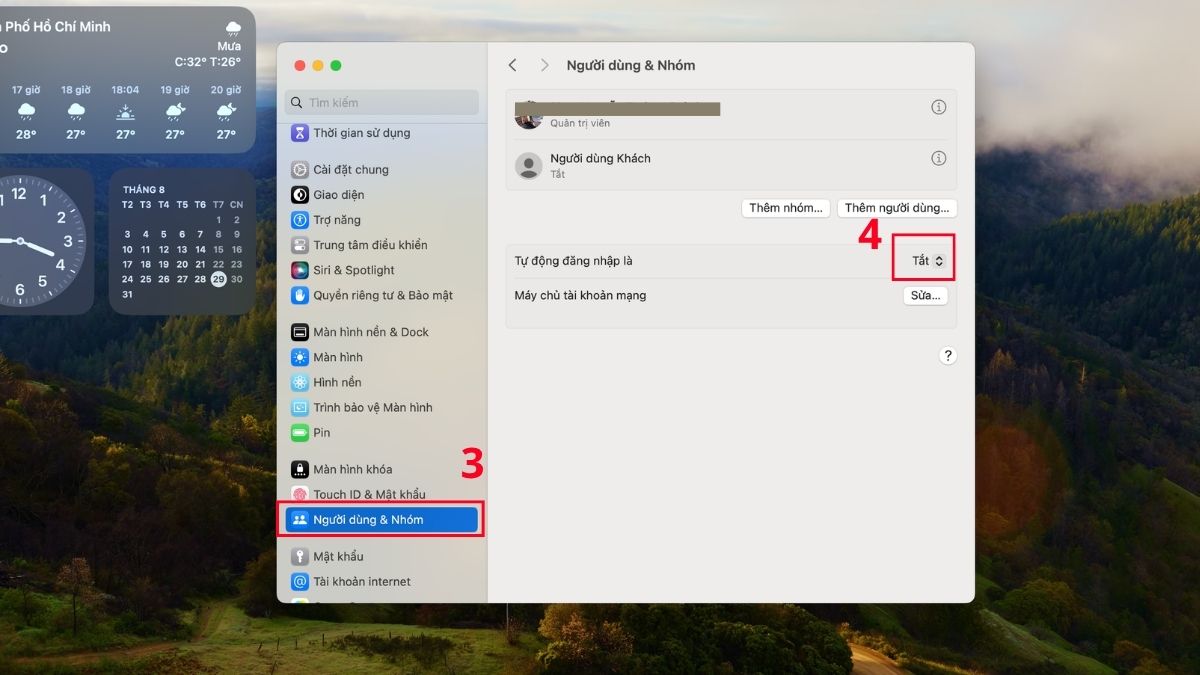The height and width of the screenshot is (675, 1200).
Task: Click the Trung tâm điều khiển icon
Action: [x=299, y=245]
